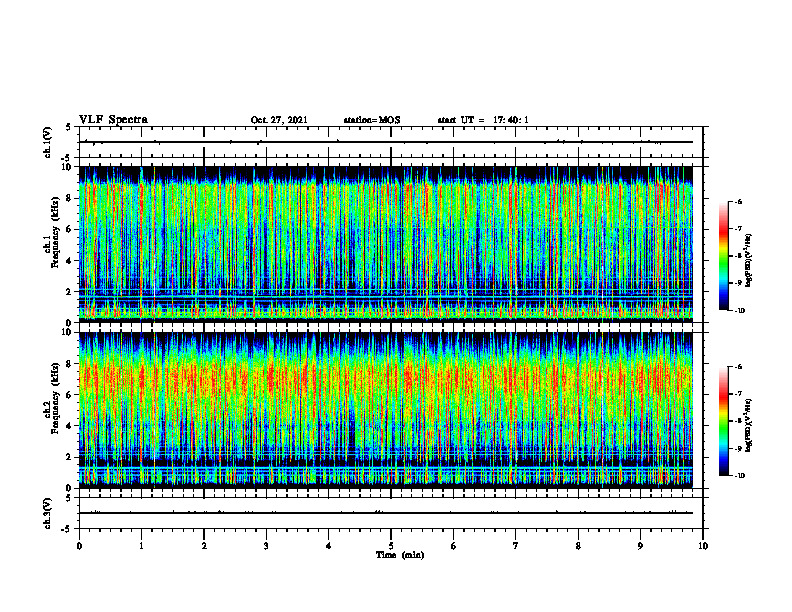
Task: Click time-axis tick label "7"
Action: [x=516, y=546]
